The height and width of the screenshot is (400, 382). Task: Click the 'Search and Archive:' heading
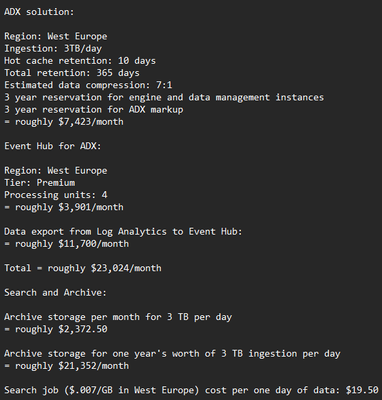click(55, 292)
